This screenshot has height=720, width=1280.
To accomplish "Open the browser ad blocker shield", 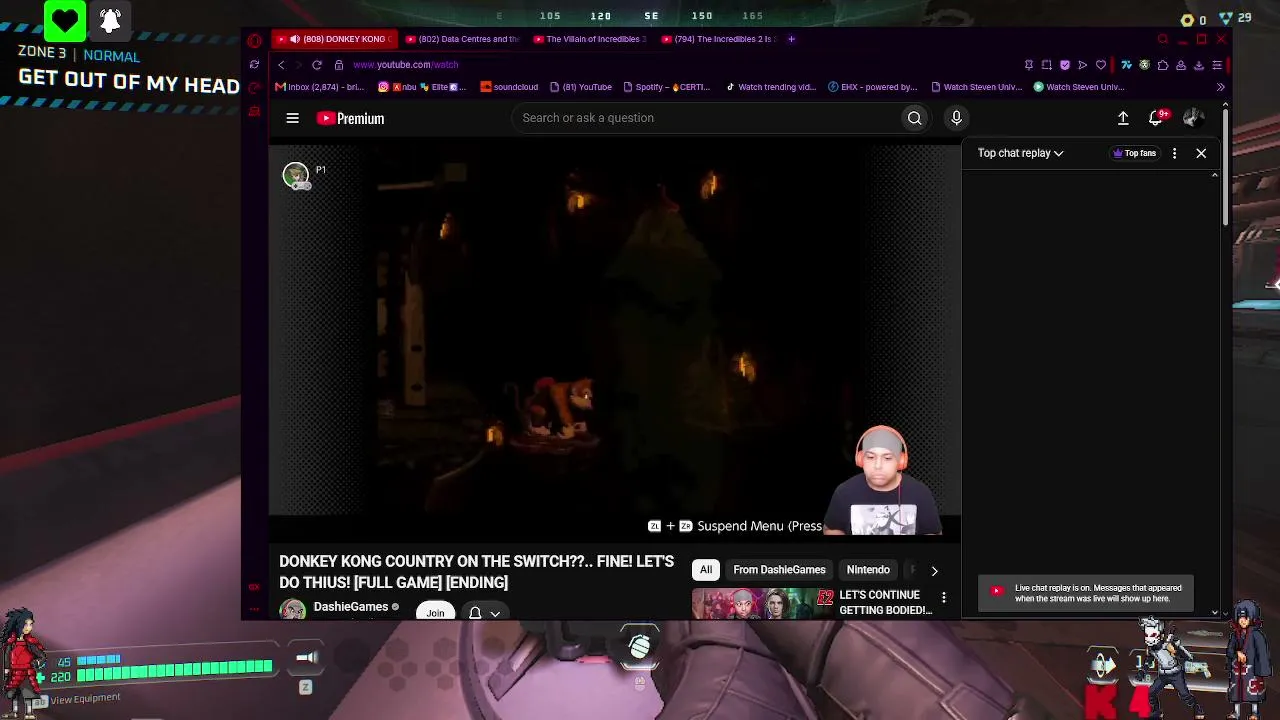I will point(1064,65).
